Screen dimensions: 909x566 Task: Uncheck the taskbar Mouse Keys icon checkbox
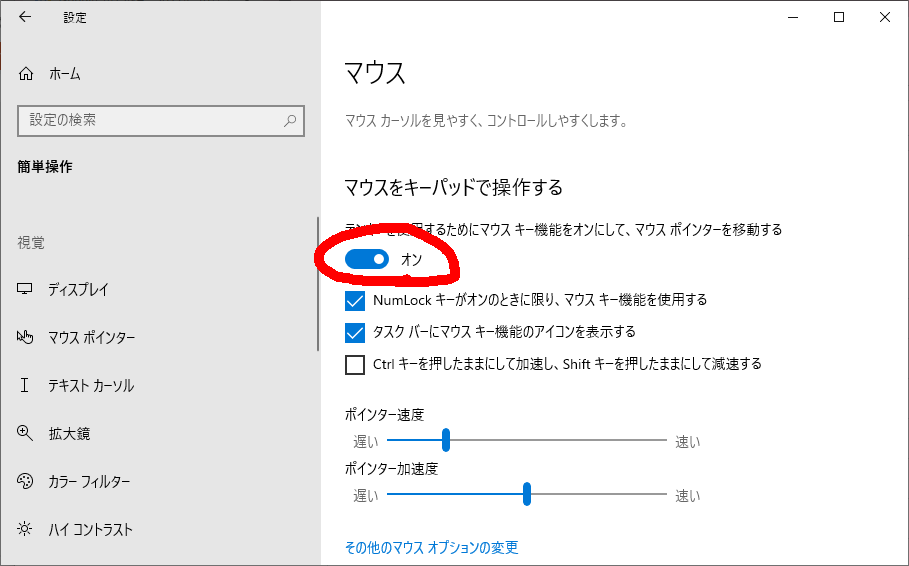[x=355, y=332]
